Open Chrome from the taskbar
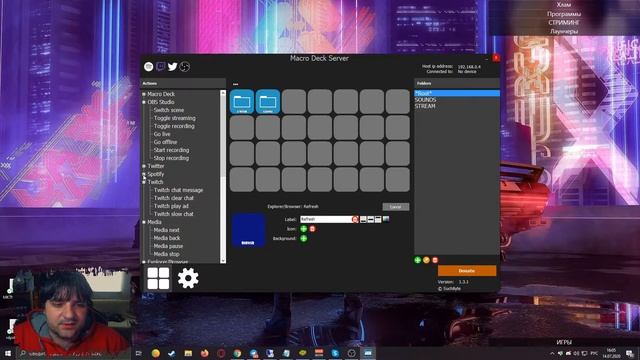Viewport: 640px width, 360px height. tap(237, 353)
